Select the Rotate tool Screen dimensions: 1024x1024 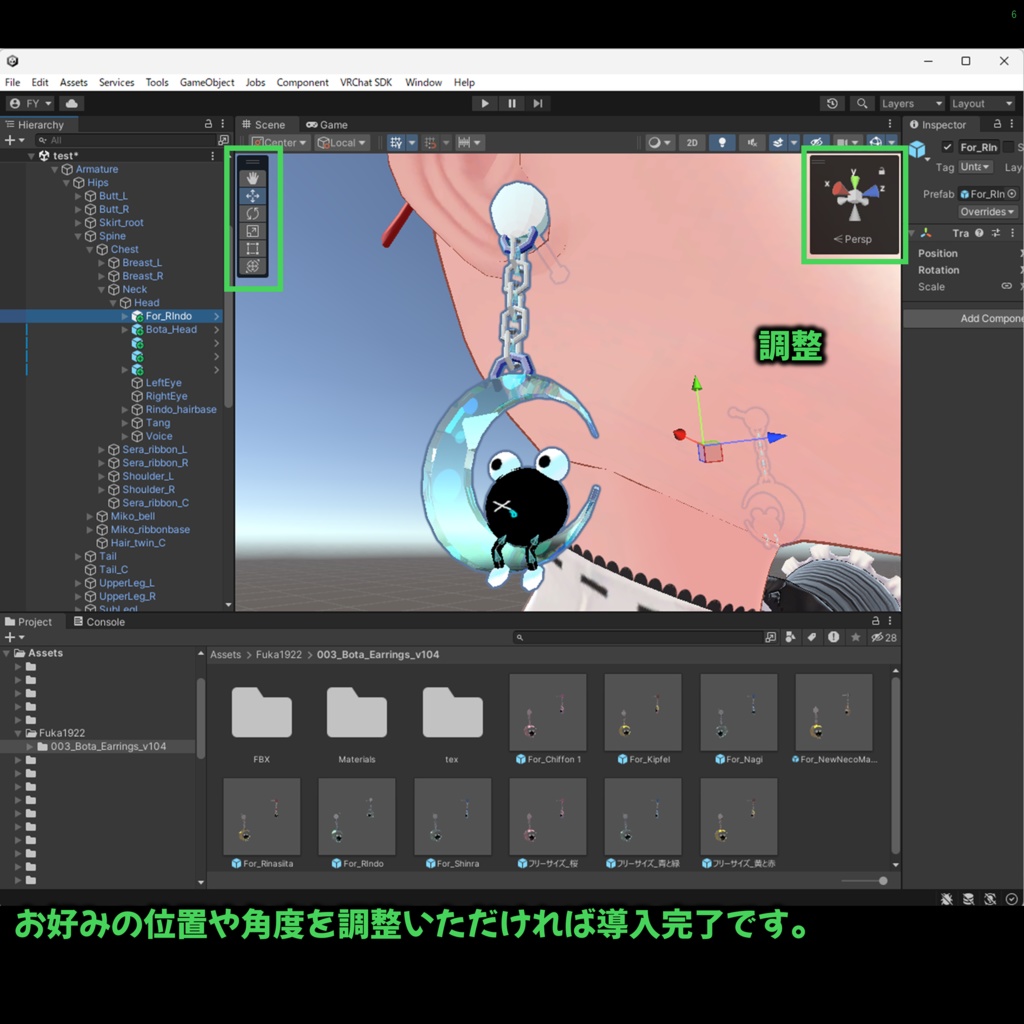pyautogui.click(x=253, y=213)
